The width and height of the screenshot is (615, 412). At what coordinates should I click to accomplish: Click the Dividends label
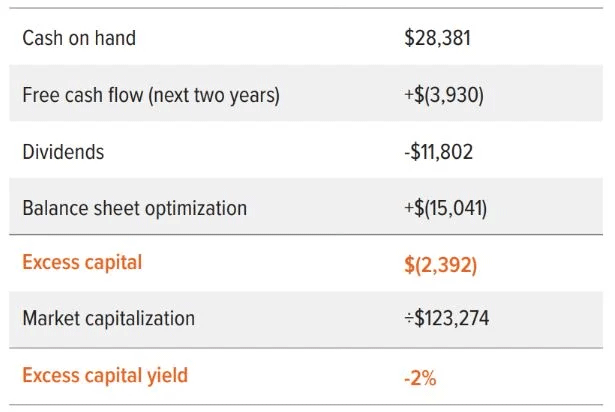tap(63, 153)
